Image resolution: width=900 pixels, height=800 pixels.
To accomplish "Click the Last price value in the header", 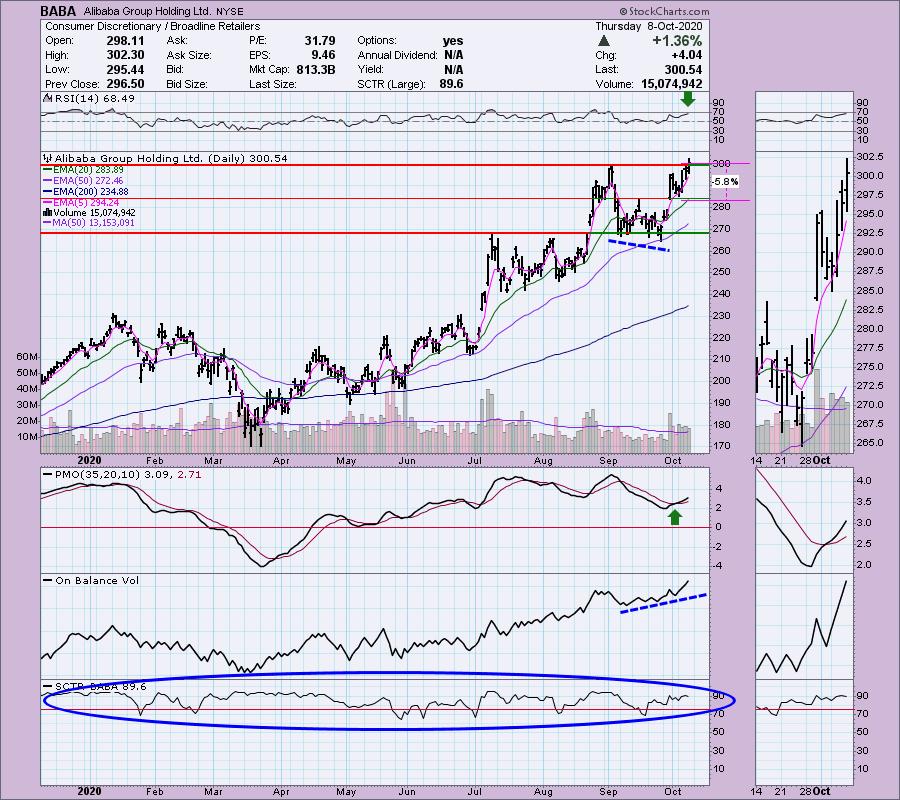I will (683, 69).
